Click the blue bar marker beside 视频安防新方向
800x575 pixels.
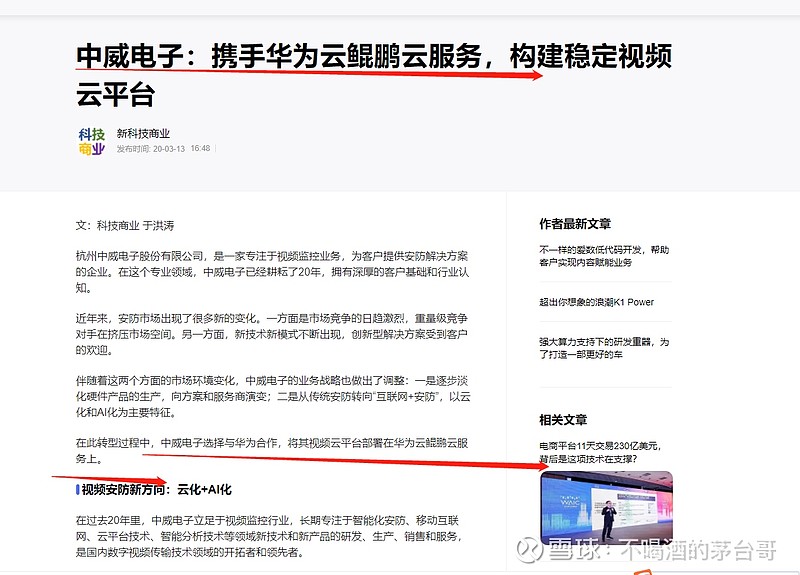pyautogui.click(x=78, y=490)
